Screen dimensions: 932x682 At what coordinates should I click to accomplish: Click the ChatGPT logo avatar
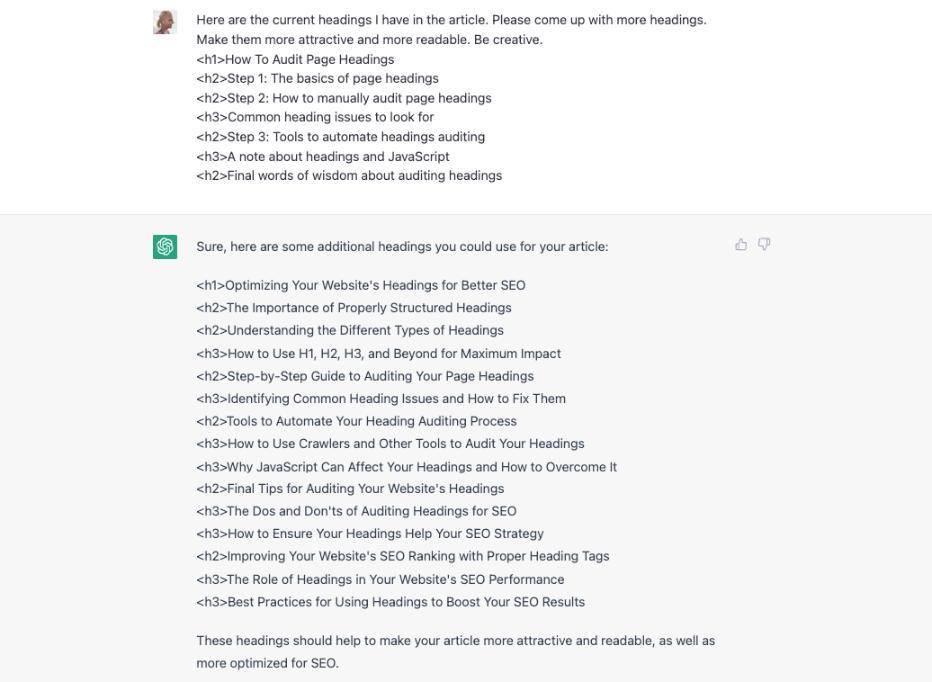(165, 247)
